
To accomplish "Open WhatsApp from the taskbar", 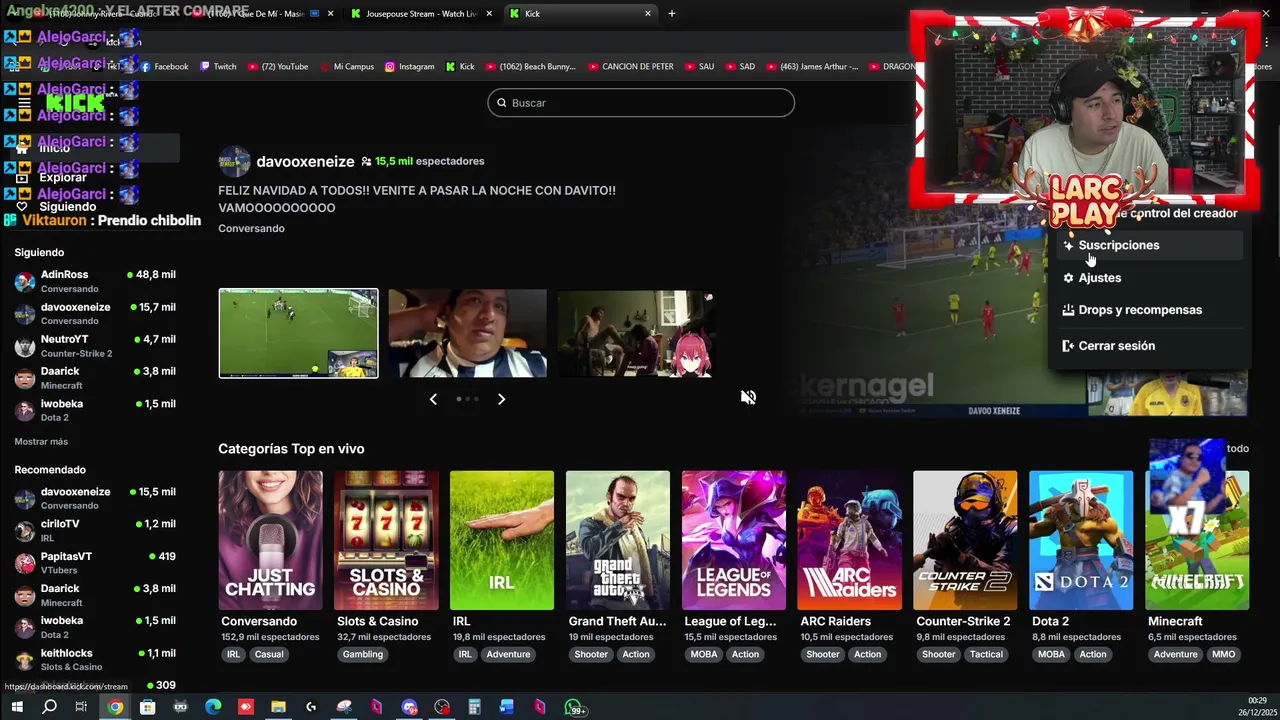I will [x=574, y=708].
